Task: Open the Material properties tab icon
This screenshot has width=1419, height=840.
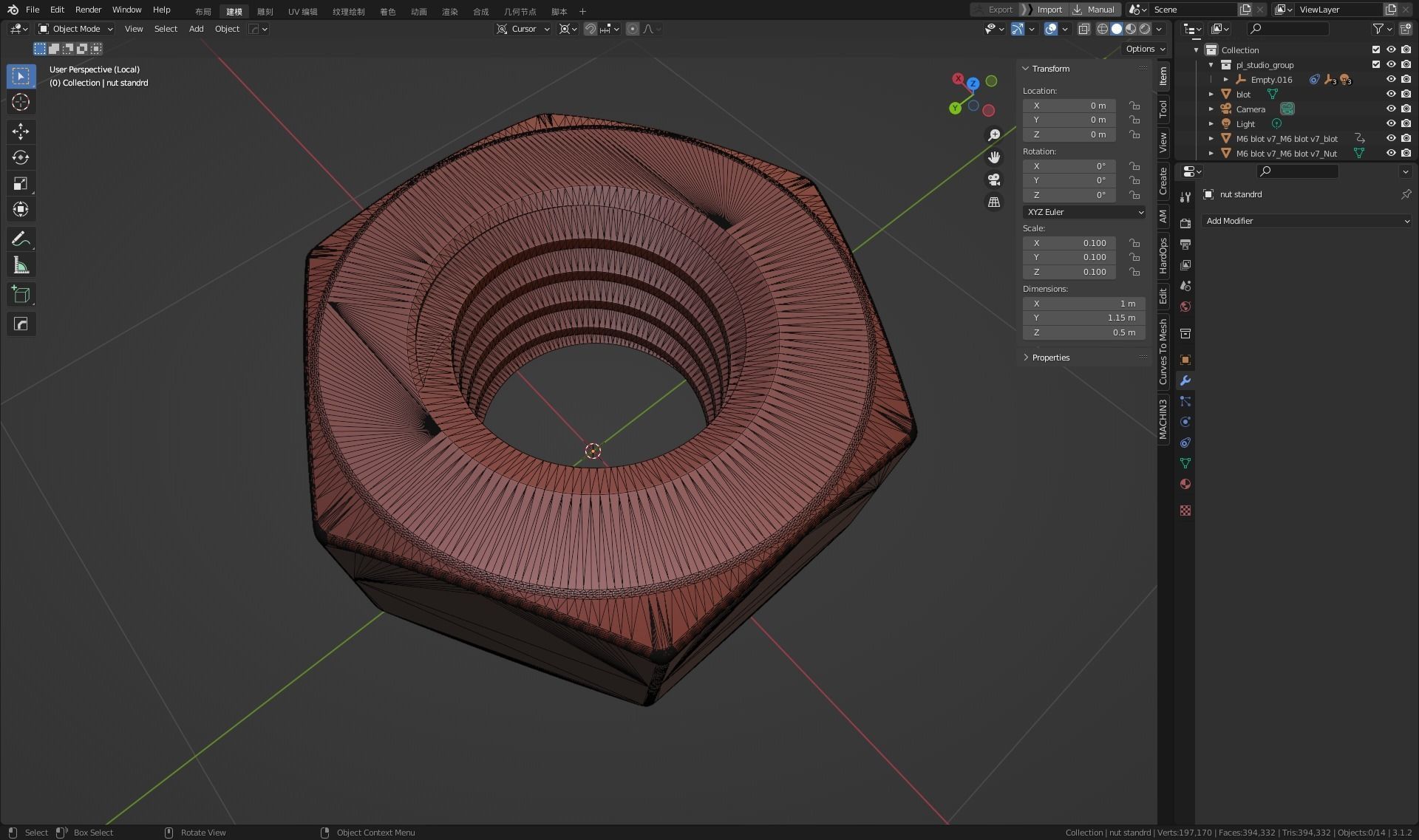Action: [x=1185, y=485]
